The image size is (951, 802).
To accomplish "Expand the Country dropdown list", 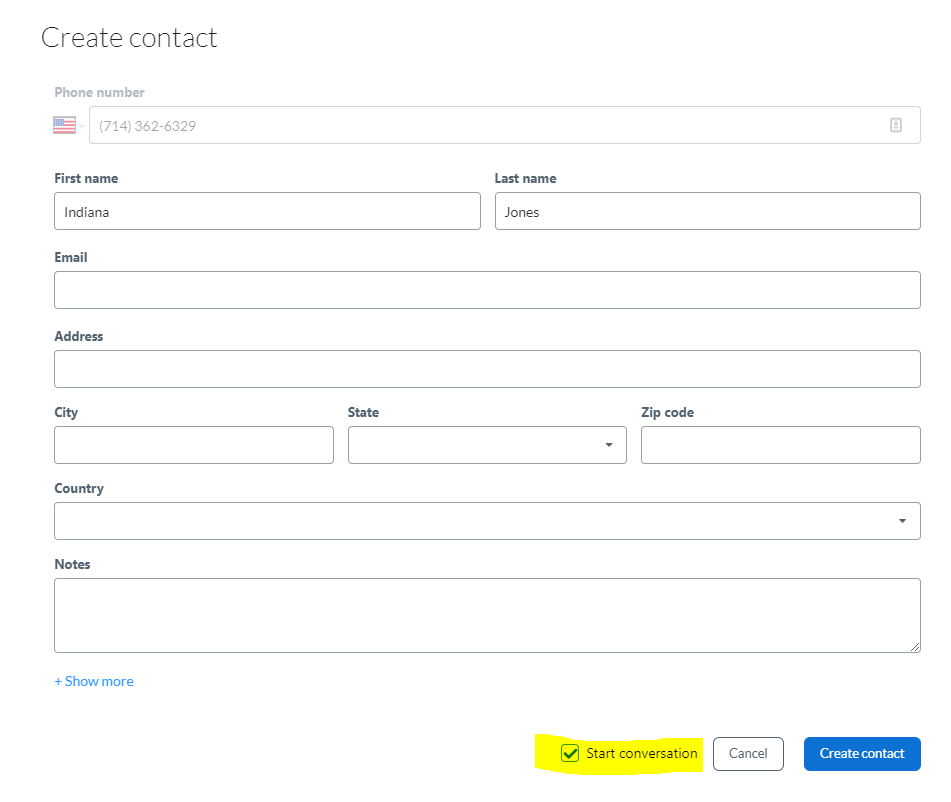I will point(488,521).
